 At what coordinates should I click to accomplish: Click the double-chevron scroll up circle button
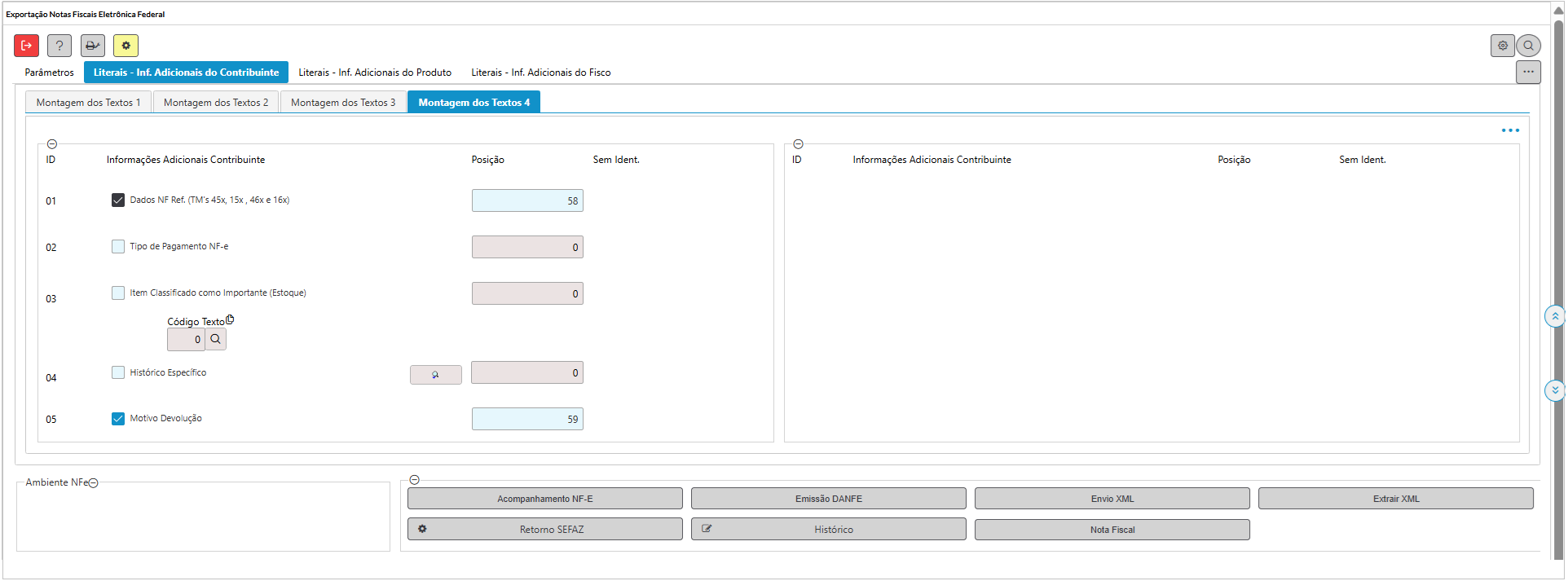point(1555,316)
